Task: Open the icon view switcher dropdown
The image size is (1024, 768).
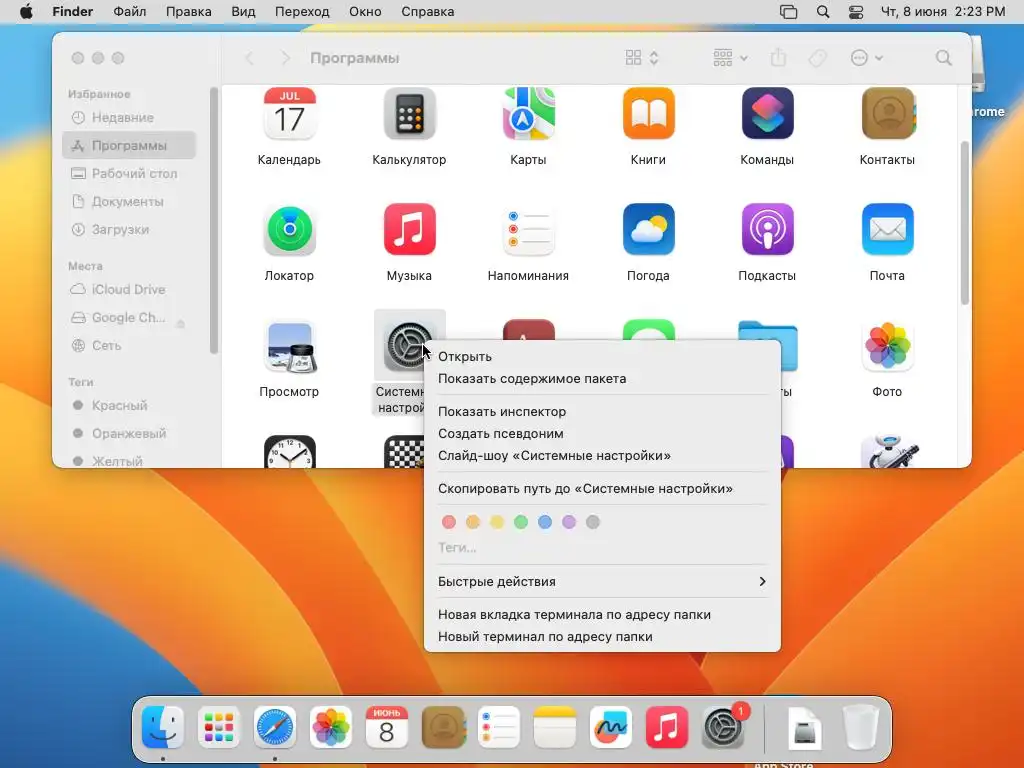Action: (643, 58)
